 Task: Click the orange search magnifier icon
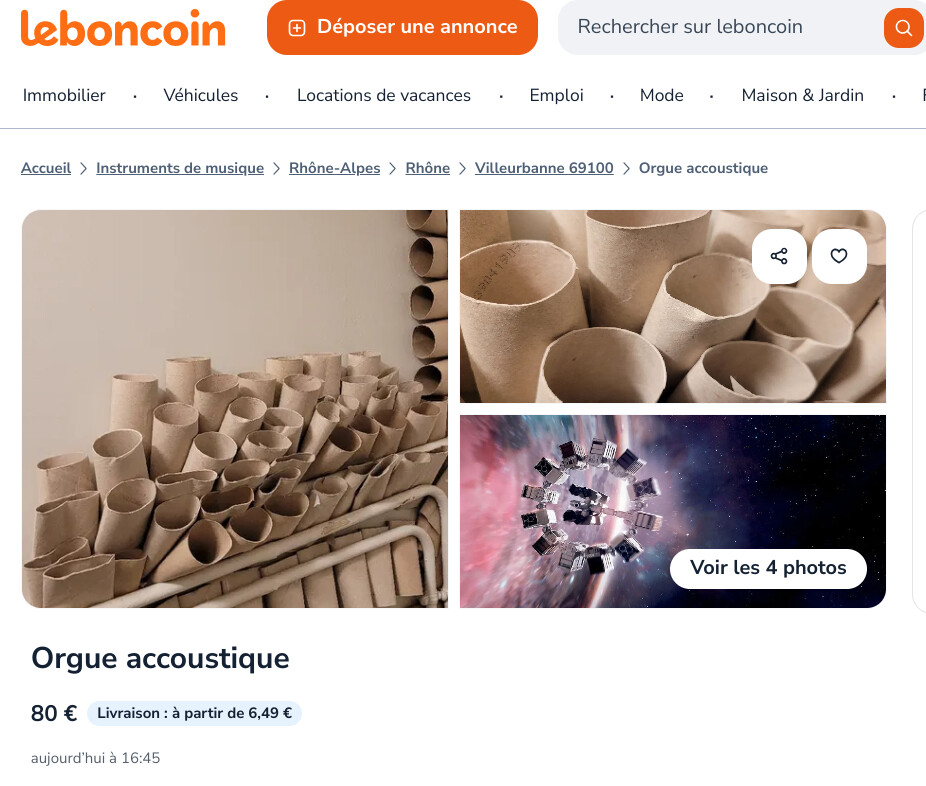903,27
